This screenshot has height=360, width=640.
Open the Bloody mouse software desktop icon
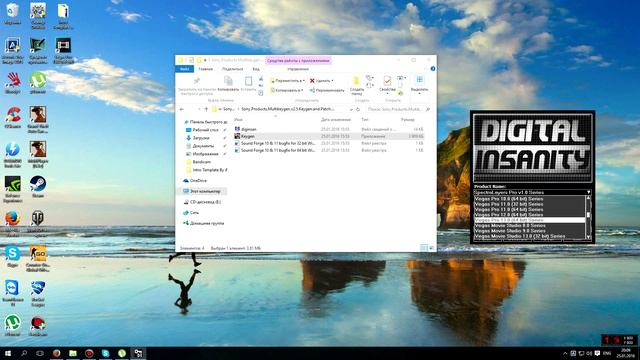pyautogui.click(x=13, y=83)
